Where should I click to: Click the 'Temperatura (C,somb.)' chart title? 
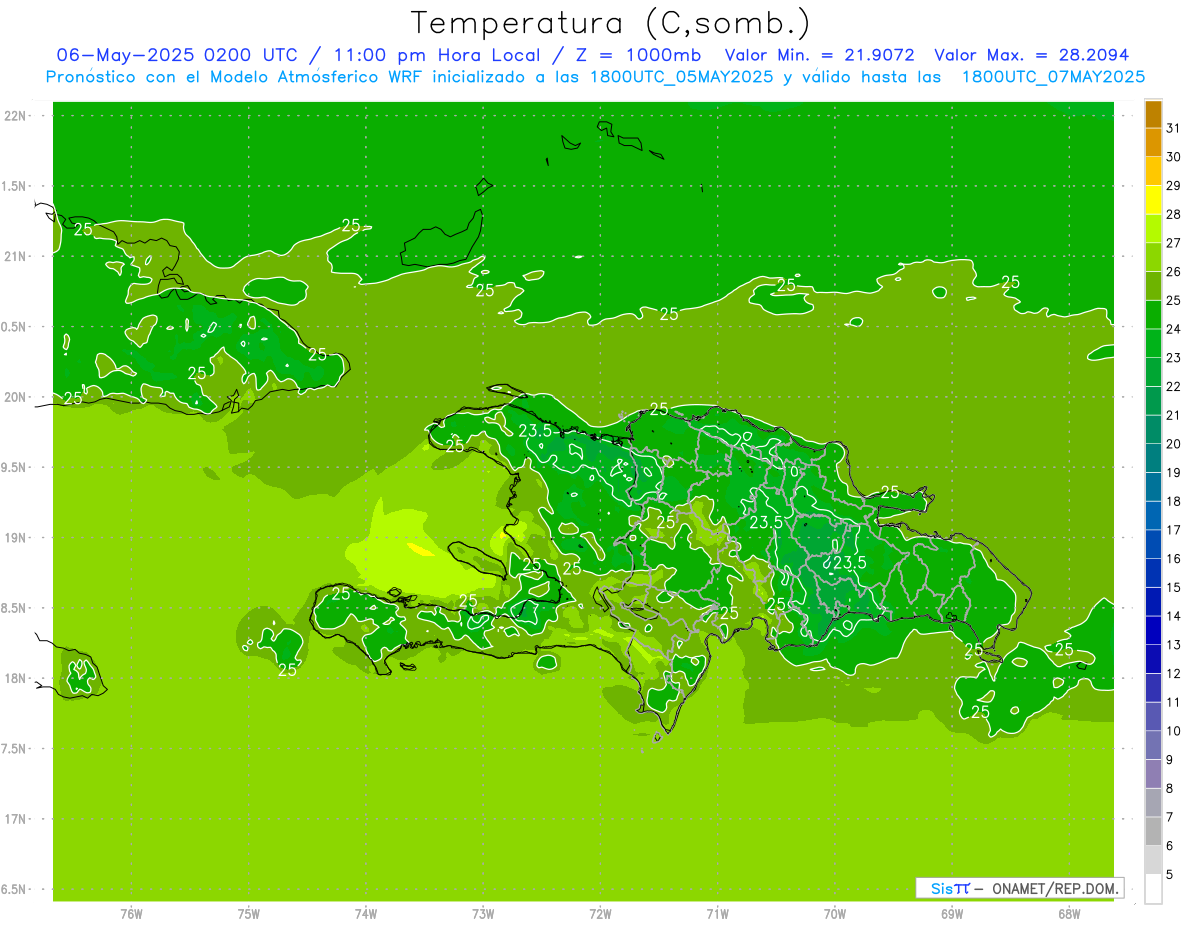(610, 23)
